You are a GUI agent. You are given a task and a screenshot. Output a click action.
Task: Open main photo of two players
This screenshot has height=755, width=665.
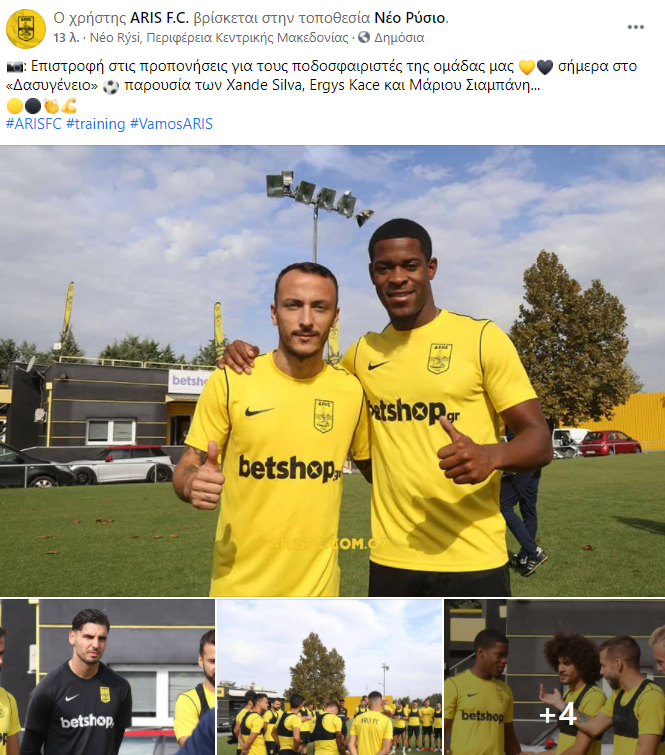point(332,371)
